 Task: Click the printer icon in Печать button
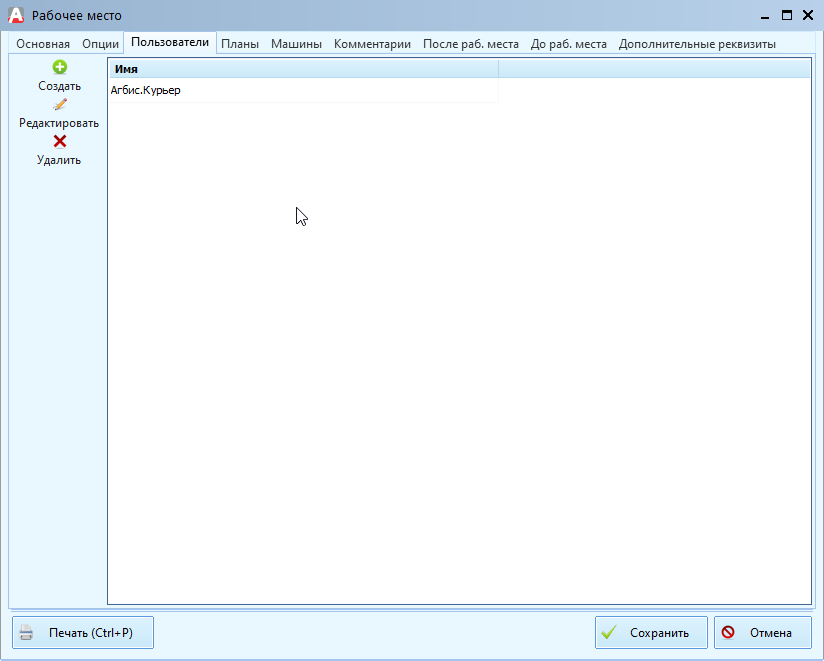[27, 633]
